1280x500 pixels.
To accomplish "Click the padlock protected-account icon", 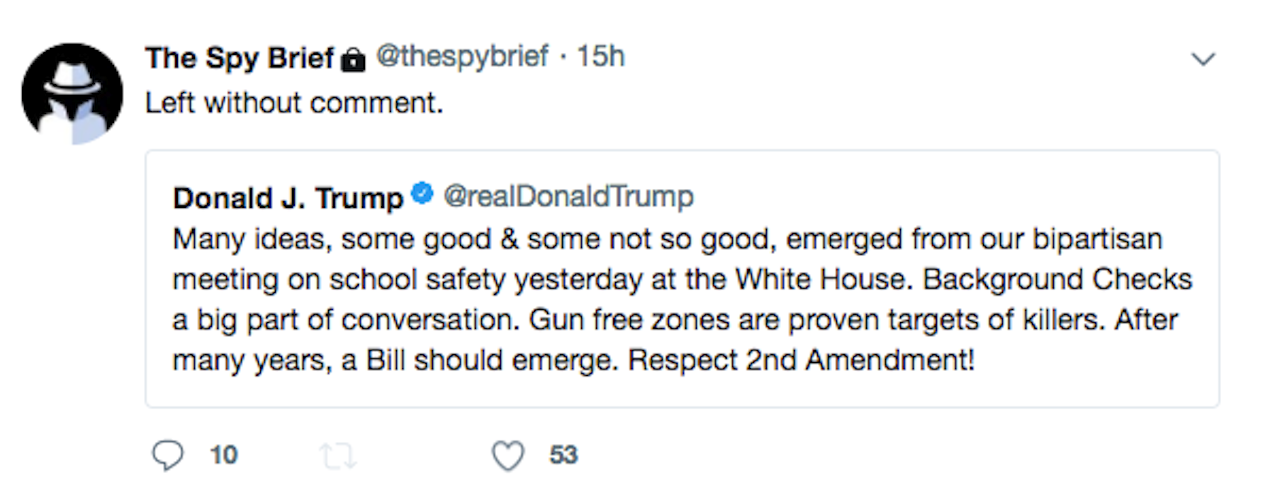I will point(353,60).
